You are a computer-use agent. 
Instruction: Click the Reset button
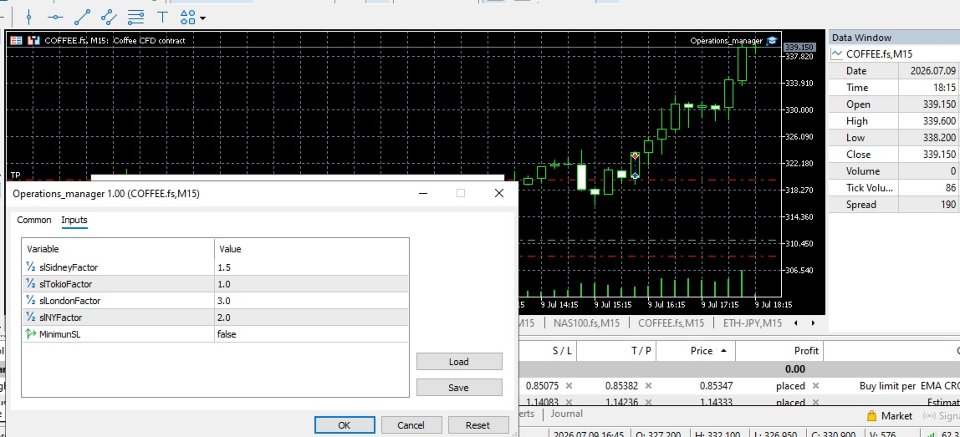[x=478, y=425]
